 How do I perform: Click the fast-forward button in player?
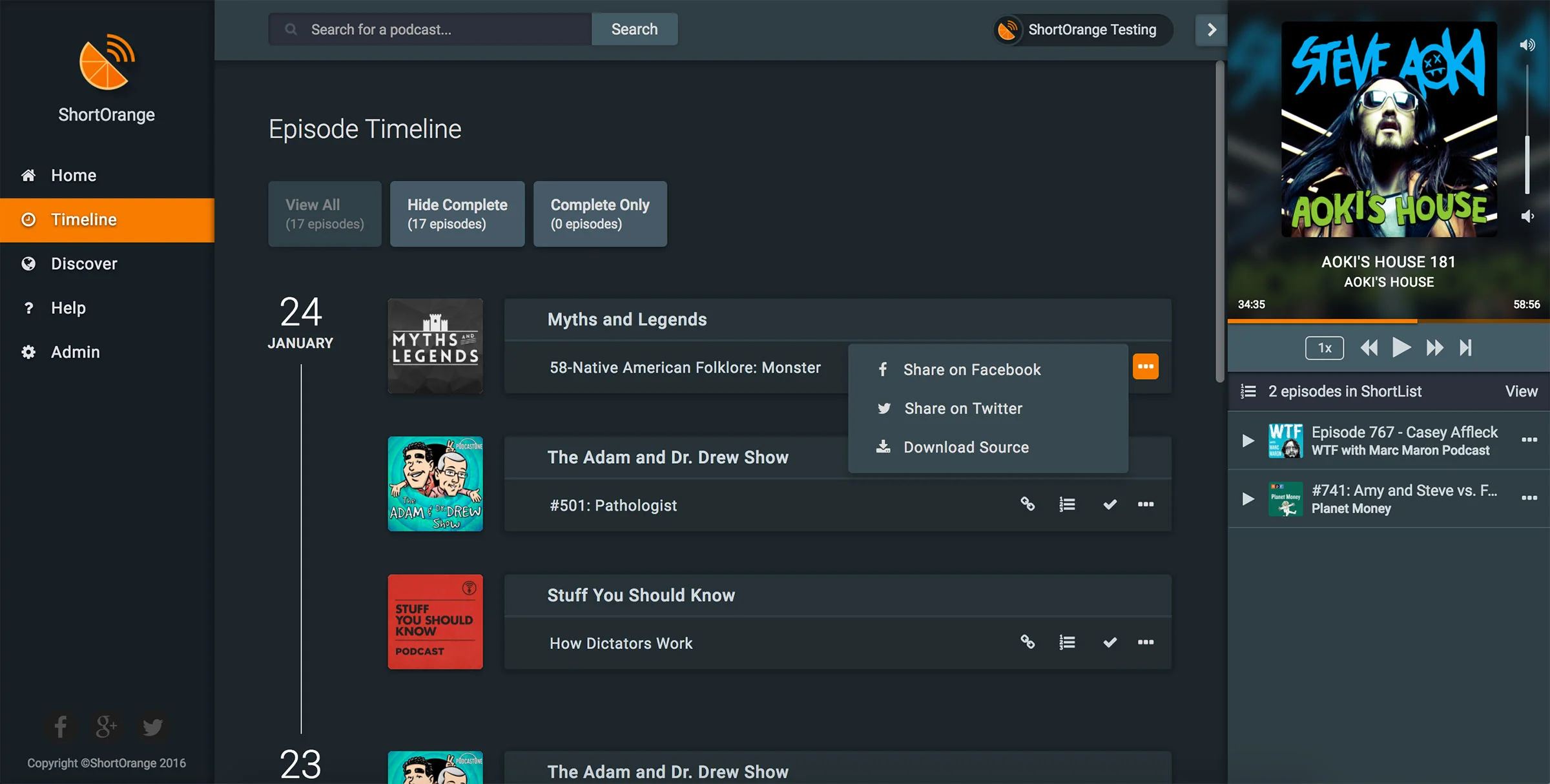pos(1434,347)
